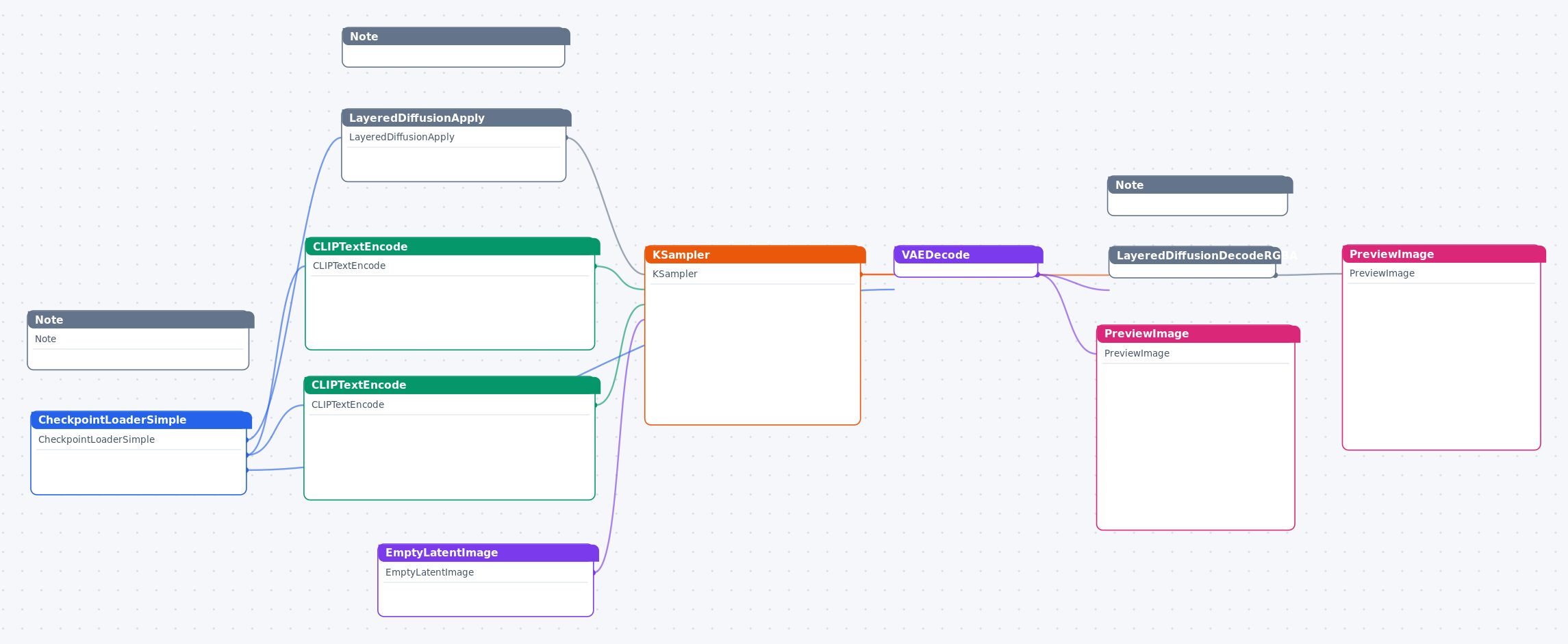The width and height of the screenshot is (1568, 644).
Task: Click the body label of the lower CLIPTextEncode node
Action: pos(348,404)
